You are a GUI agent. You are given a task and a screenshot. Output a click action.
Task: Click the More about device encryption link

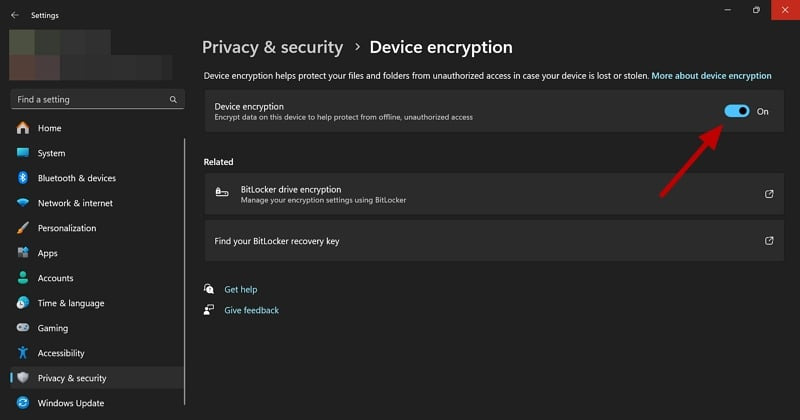pyautogui.click(x=711, y=76)
